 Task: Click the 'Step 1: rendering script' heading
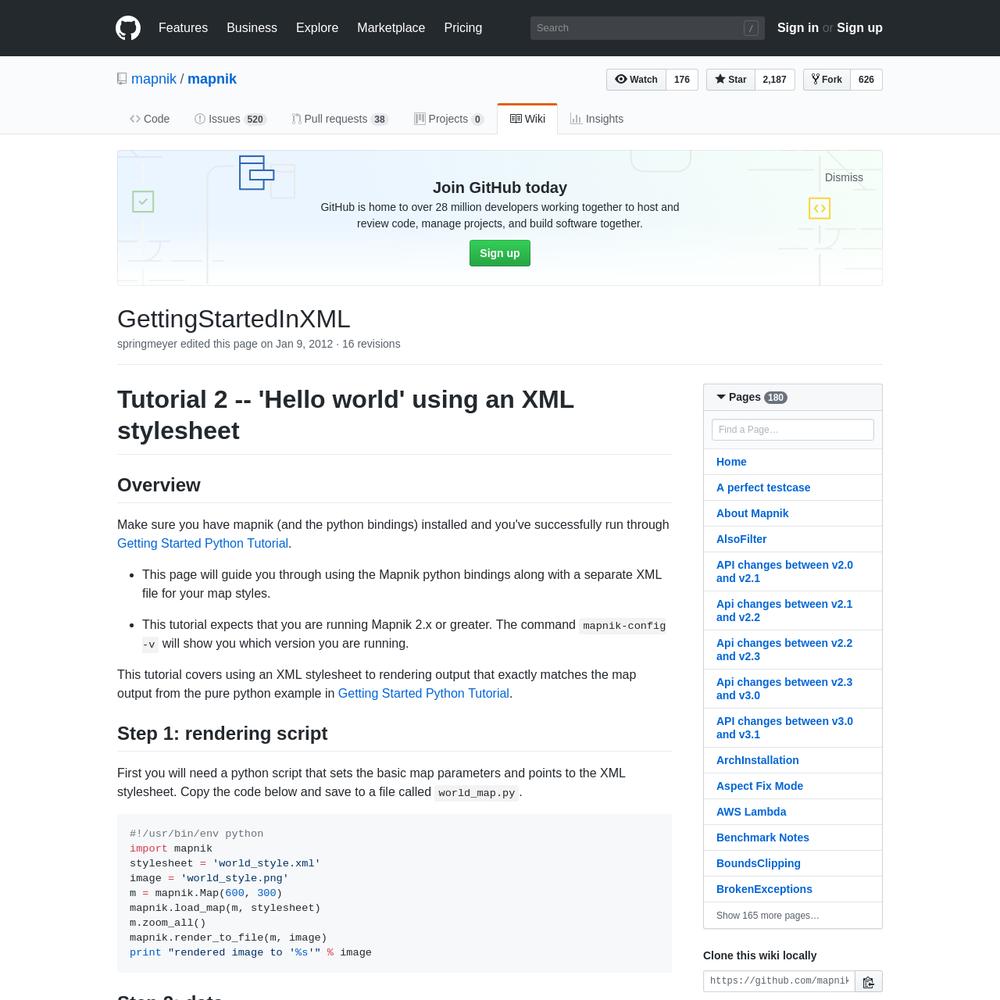point(223,733)
